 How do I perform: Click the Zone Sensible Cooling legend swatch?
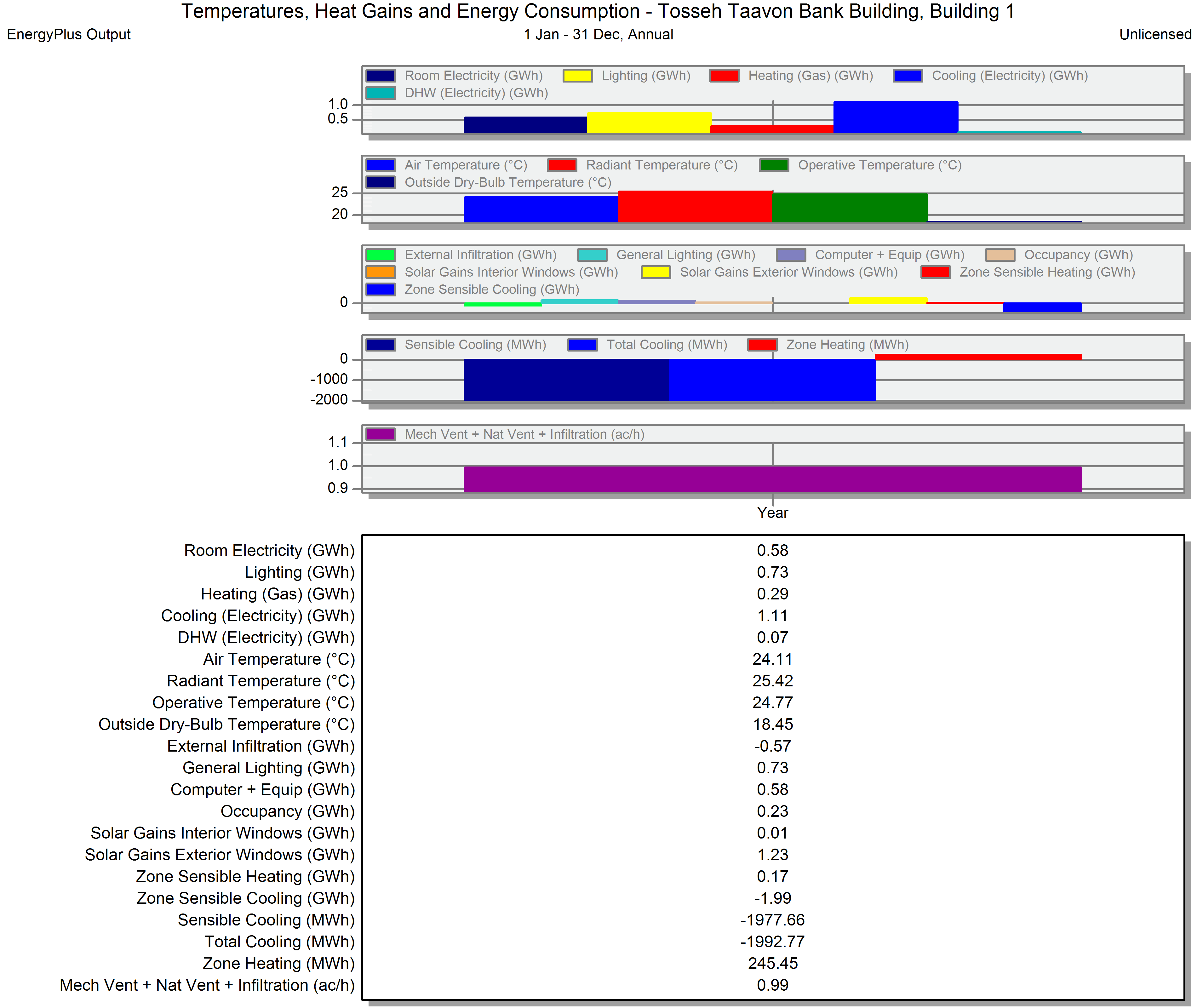381,290
